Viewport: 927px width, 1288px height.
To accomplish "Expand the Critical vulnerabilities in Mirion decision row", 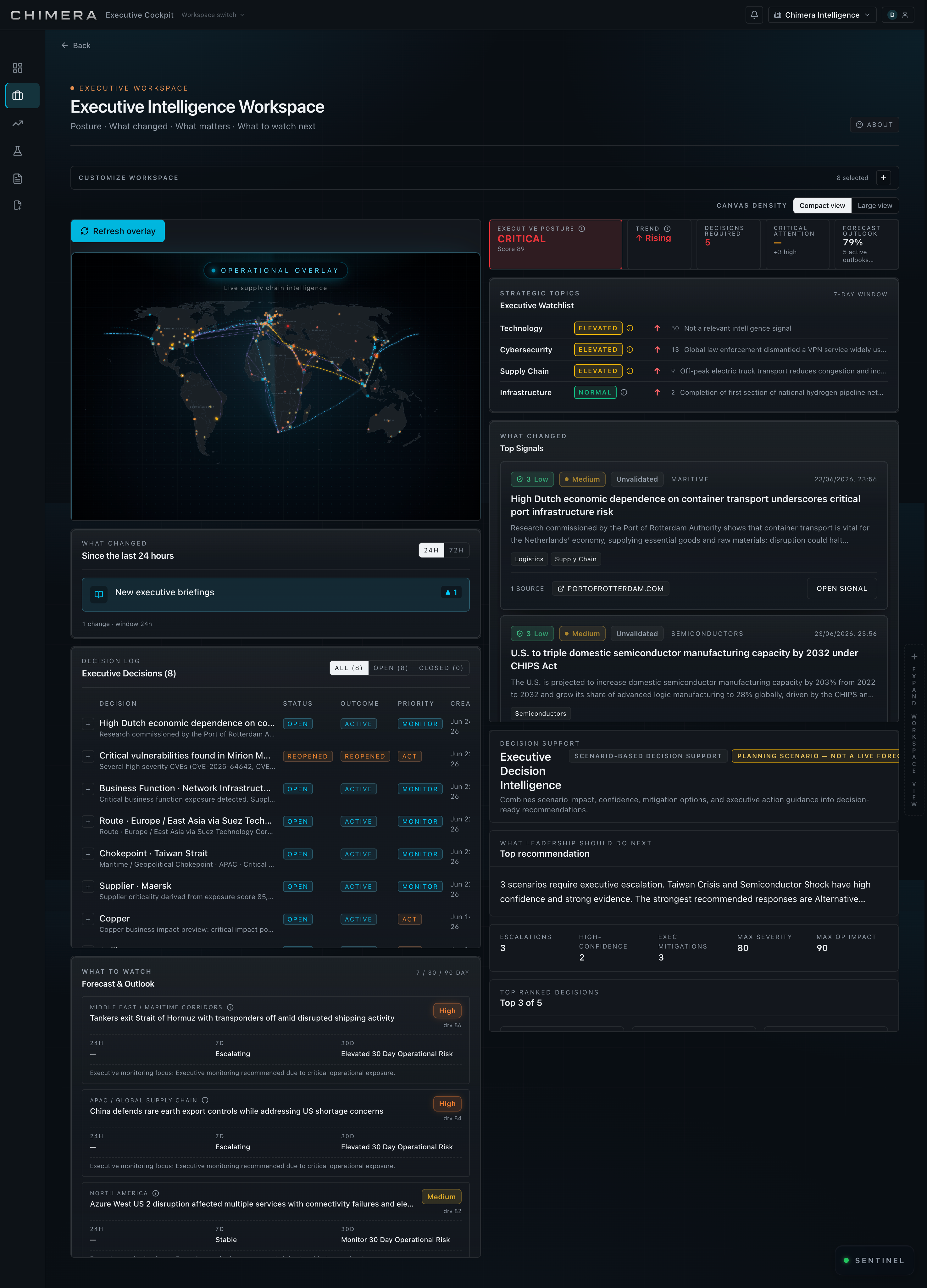I will [x=88, y=756].
